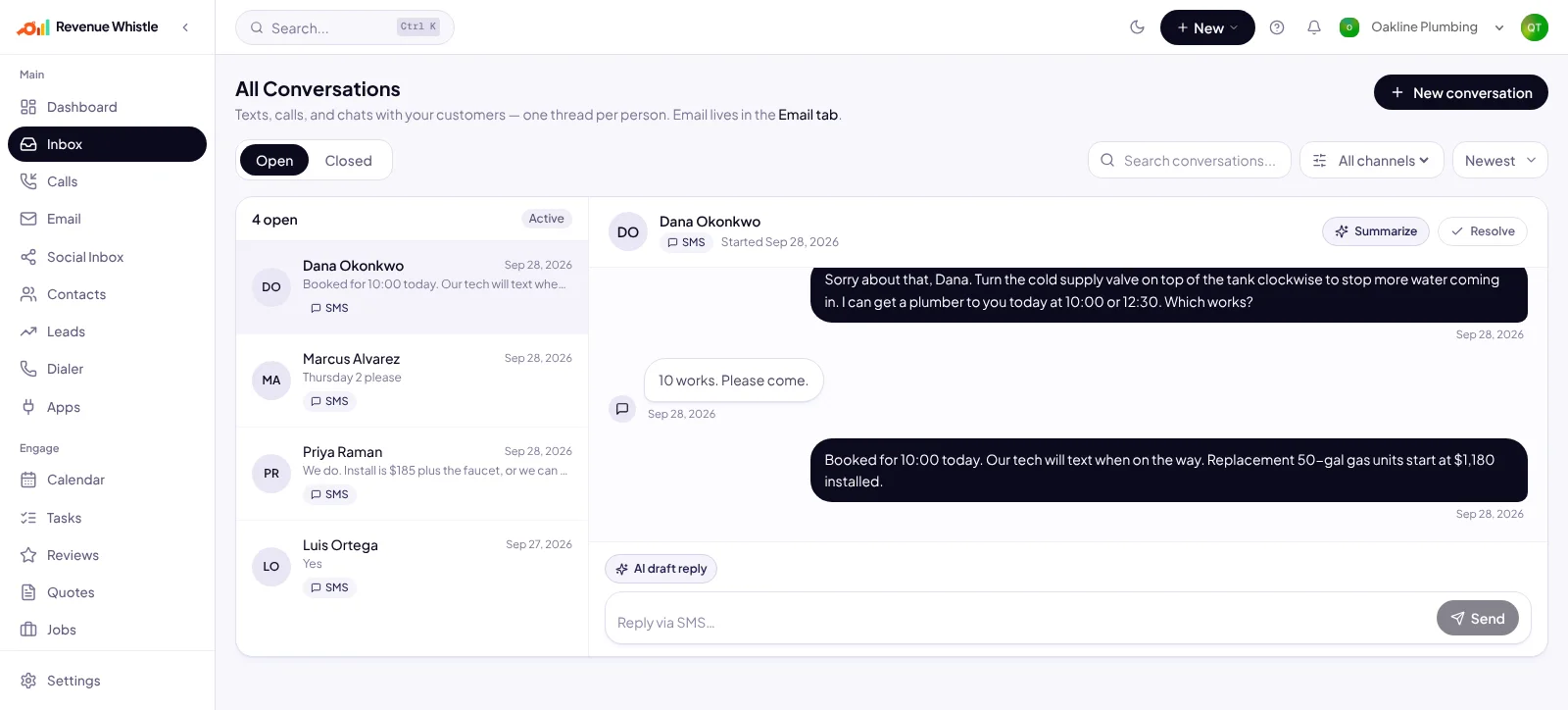
Task: Navigate to Social Inbox
Action: [x=108, y=257]
